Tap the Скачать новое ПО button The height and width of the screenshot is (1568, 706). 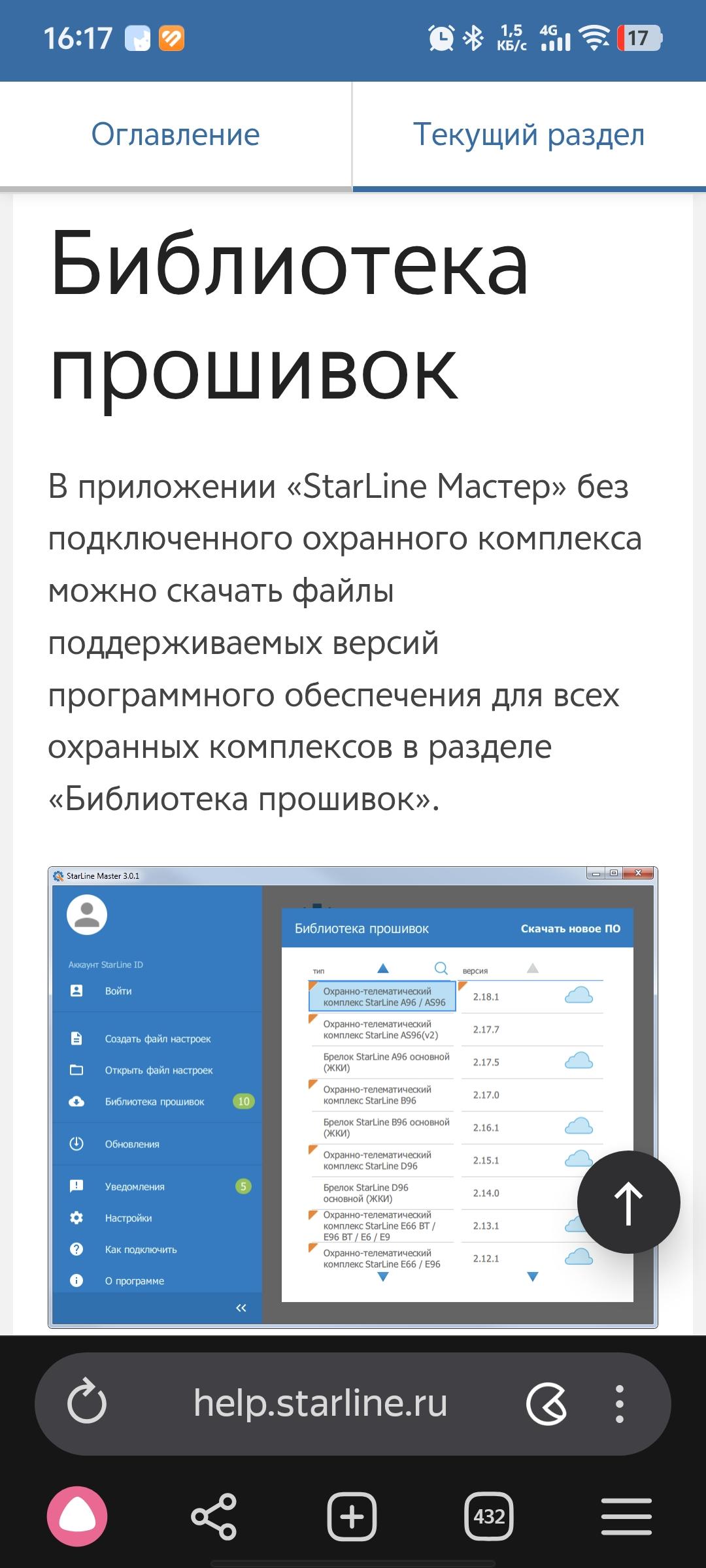click(x=570, y=928)
